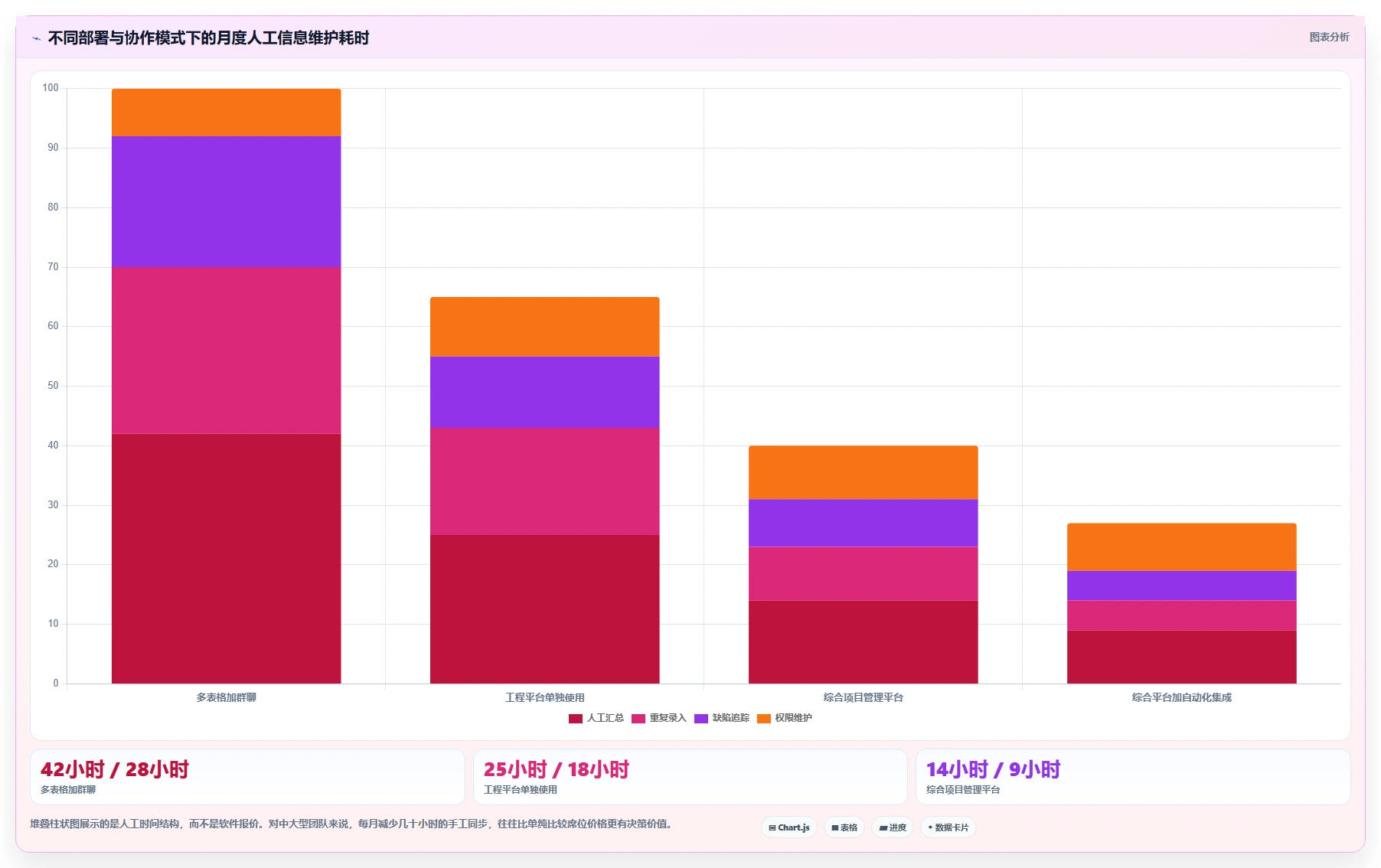The width and height of the screenshot is (1381, 868).
Task: Click the panel title about 月度人工信息维护耗时
Action: tap(208, 38)
